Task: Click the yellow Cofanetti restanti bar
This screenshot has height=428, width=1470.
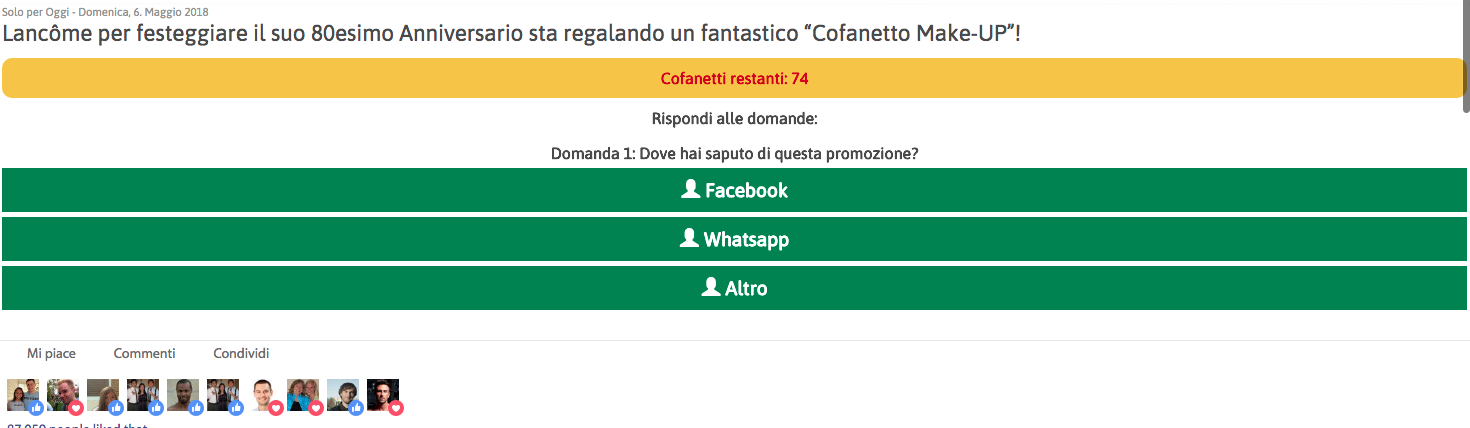Action: point(734,78)
